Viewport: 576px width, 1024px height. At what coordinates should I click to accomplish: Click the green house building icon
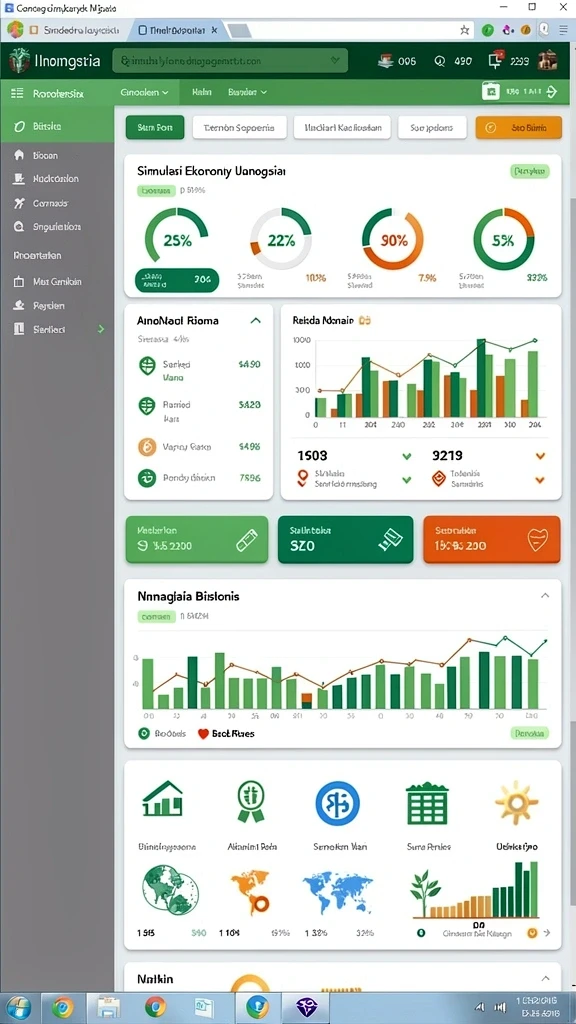(x=162, y=799)
